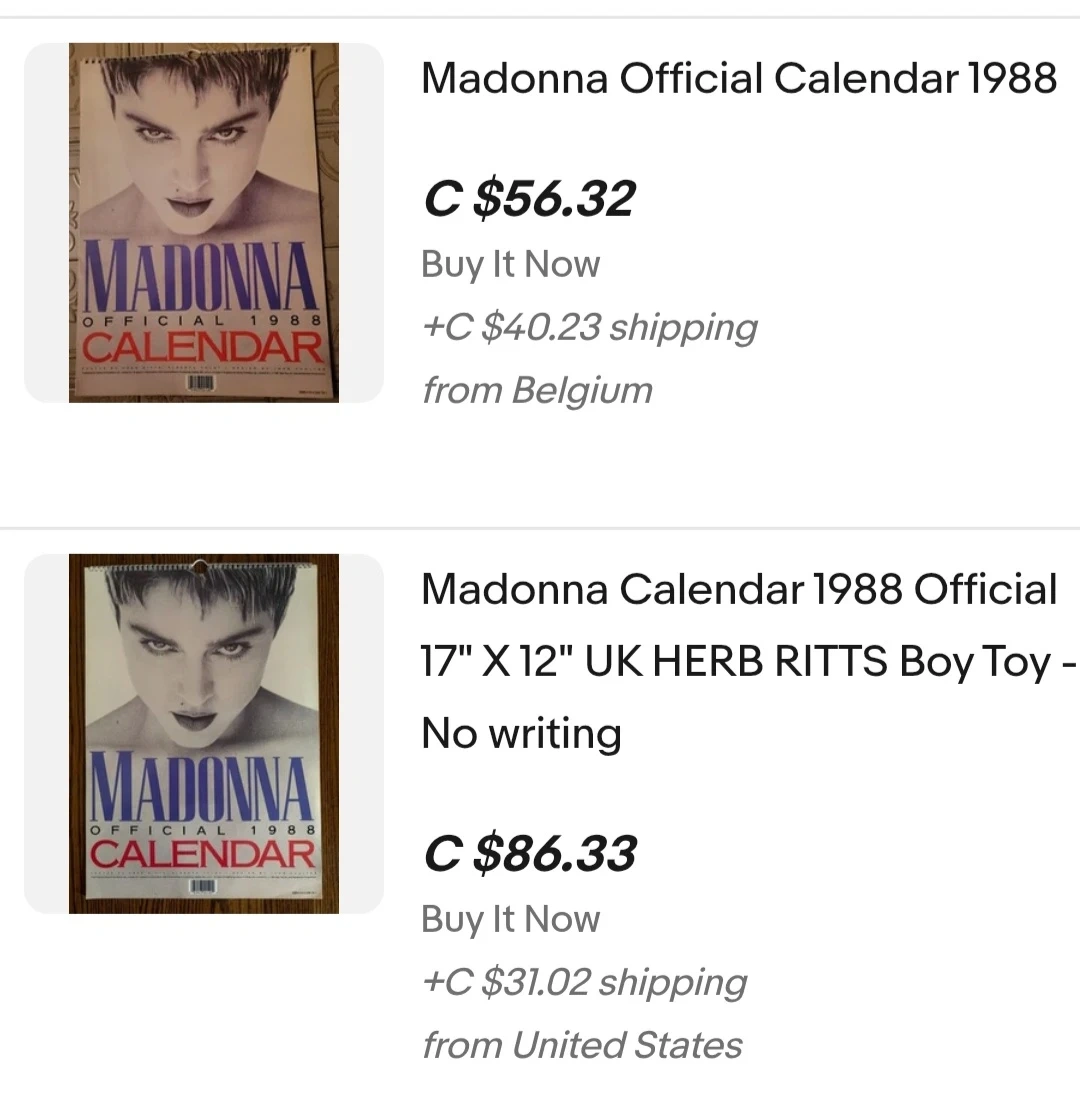Click hanging hole atop second calendar image
The height and width of the screenshot is (1100, 1080).
(x=200, y=567)
